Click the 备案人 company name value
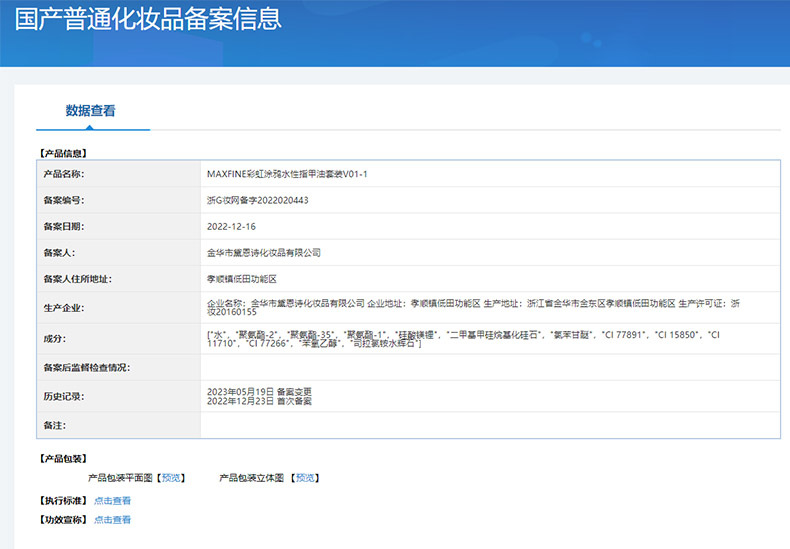 [x=263, y=253]
